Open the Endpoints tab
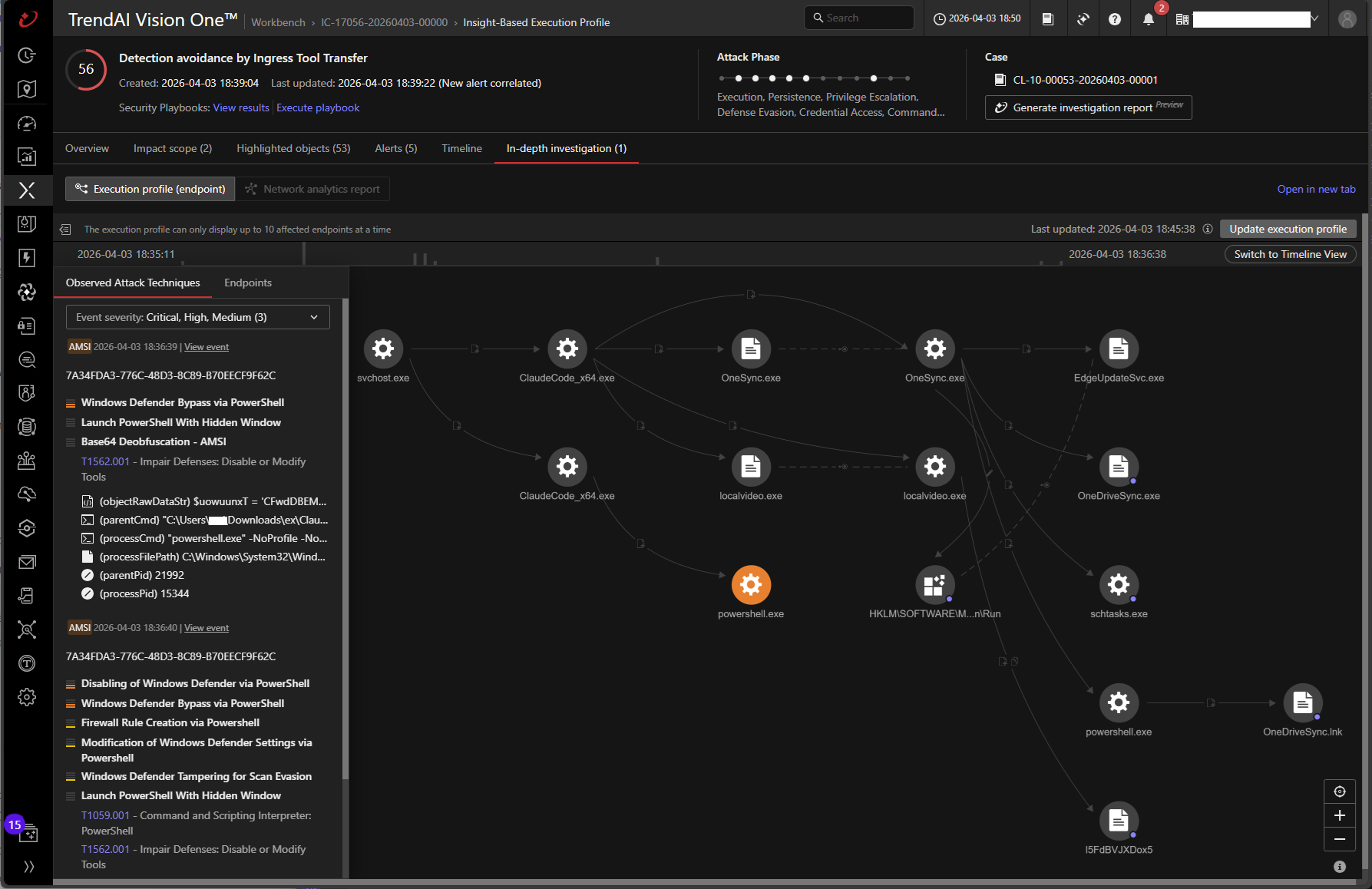 click(247, 283)
